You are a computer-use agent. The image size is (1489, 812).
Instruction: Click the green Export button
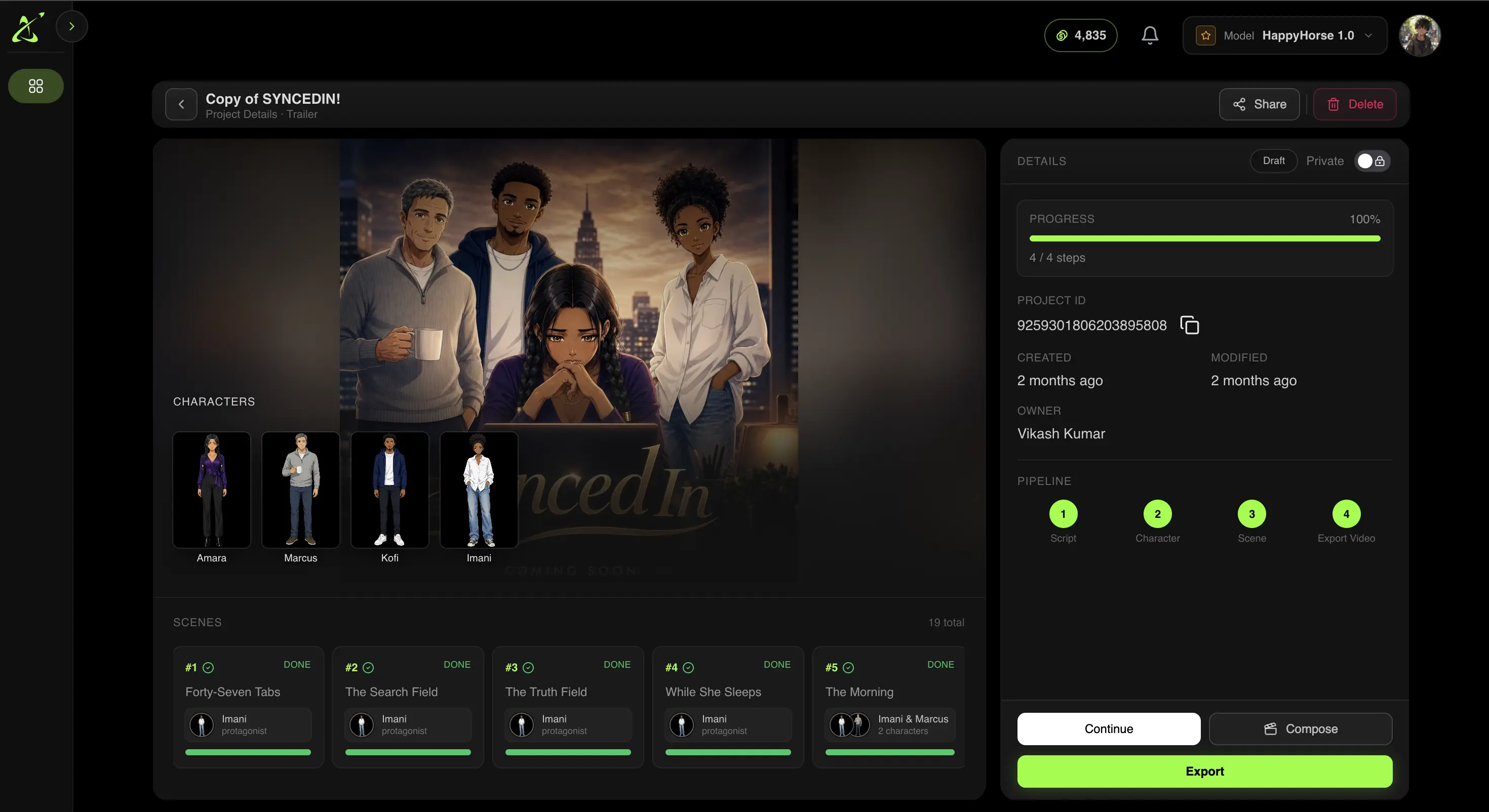[1204, 771]
